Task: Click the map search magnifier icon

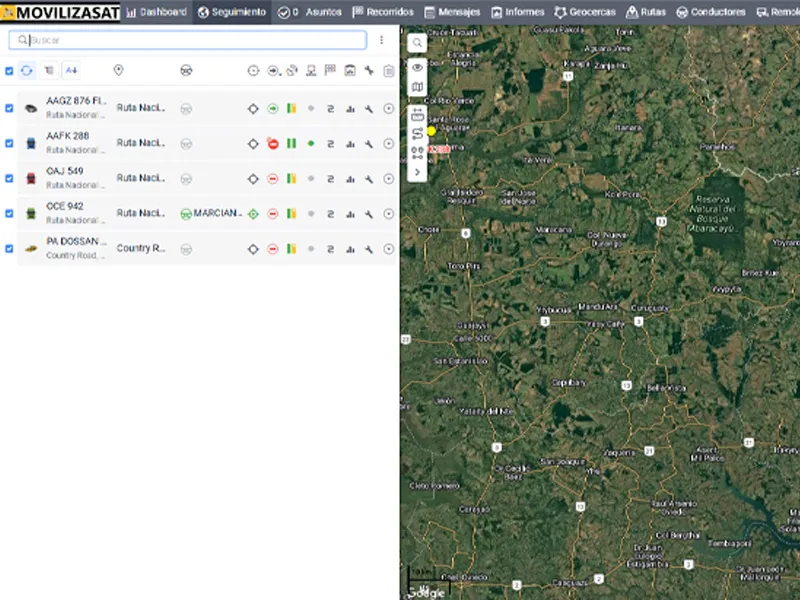Action: 417,43
